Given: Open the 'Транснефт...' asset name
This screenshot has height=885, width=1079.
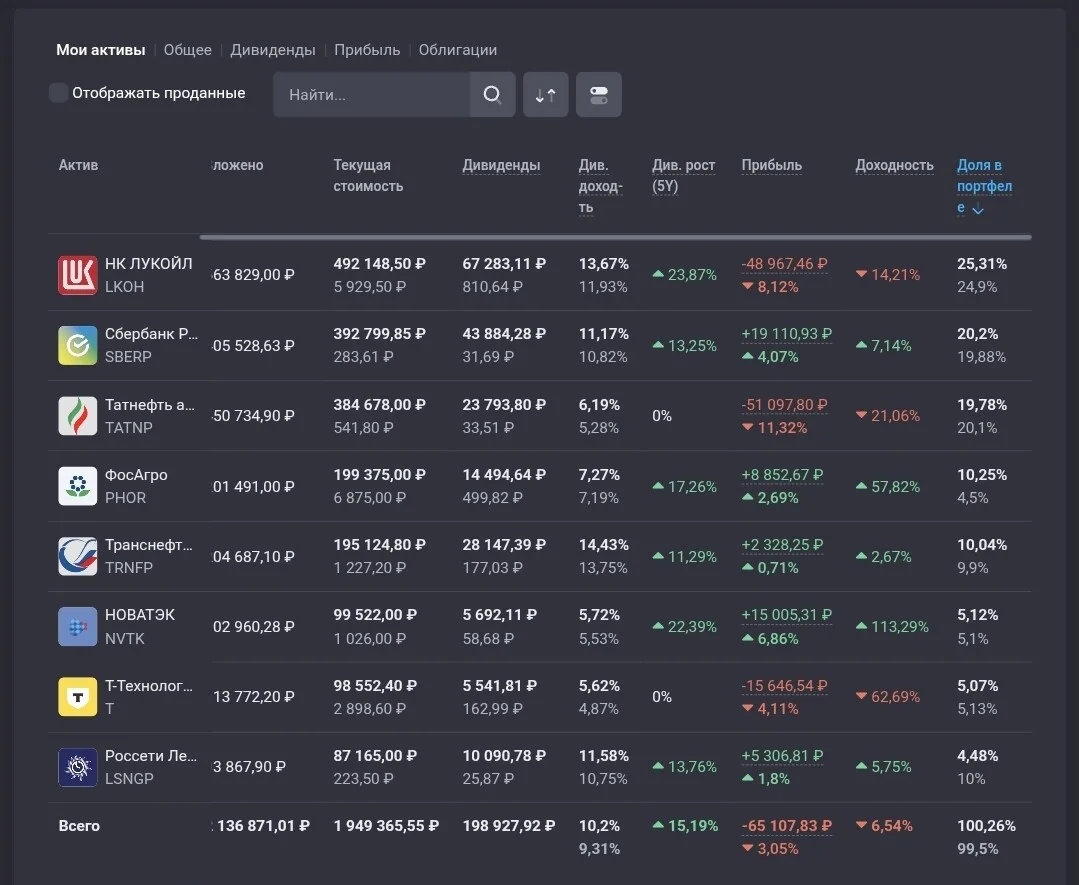Looking at the screenshot, I should [149, 544].
